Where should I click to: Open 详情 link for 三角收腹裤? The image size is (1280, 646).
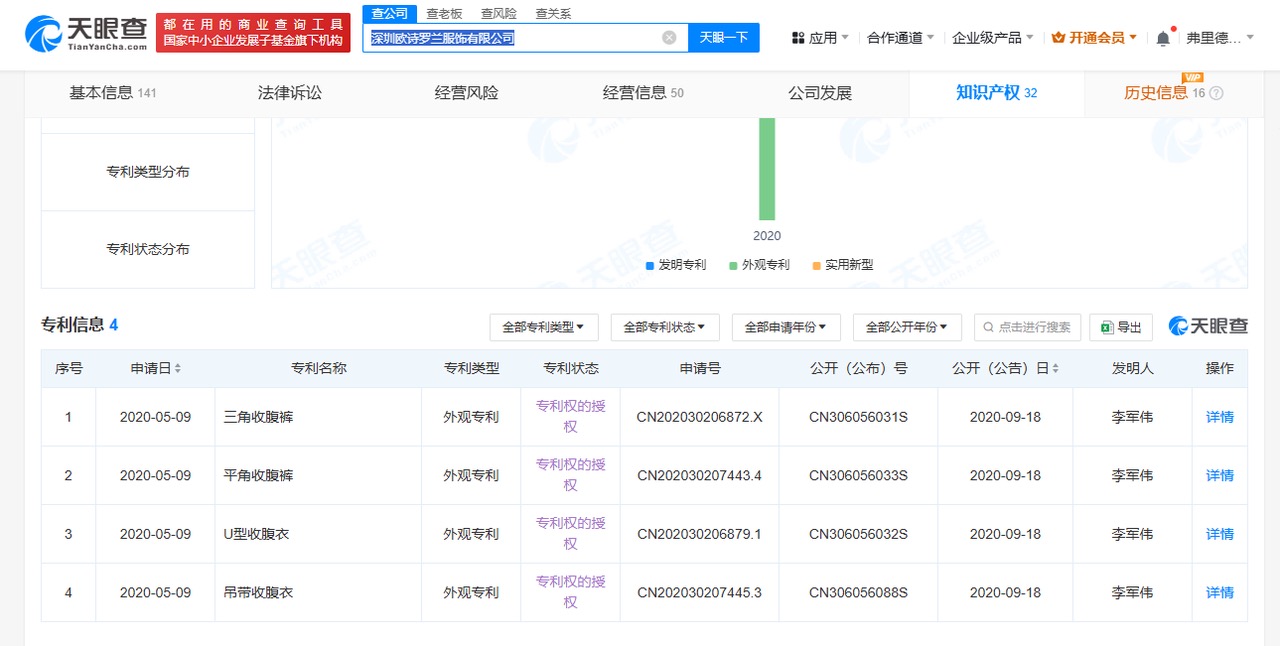[1220, 417]
